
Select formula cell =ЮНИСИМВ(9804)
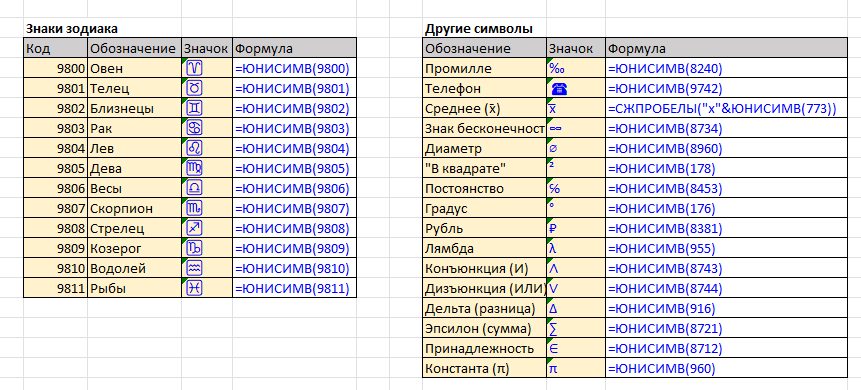pyautogui.click(x=295, y=148)
